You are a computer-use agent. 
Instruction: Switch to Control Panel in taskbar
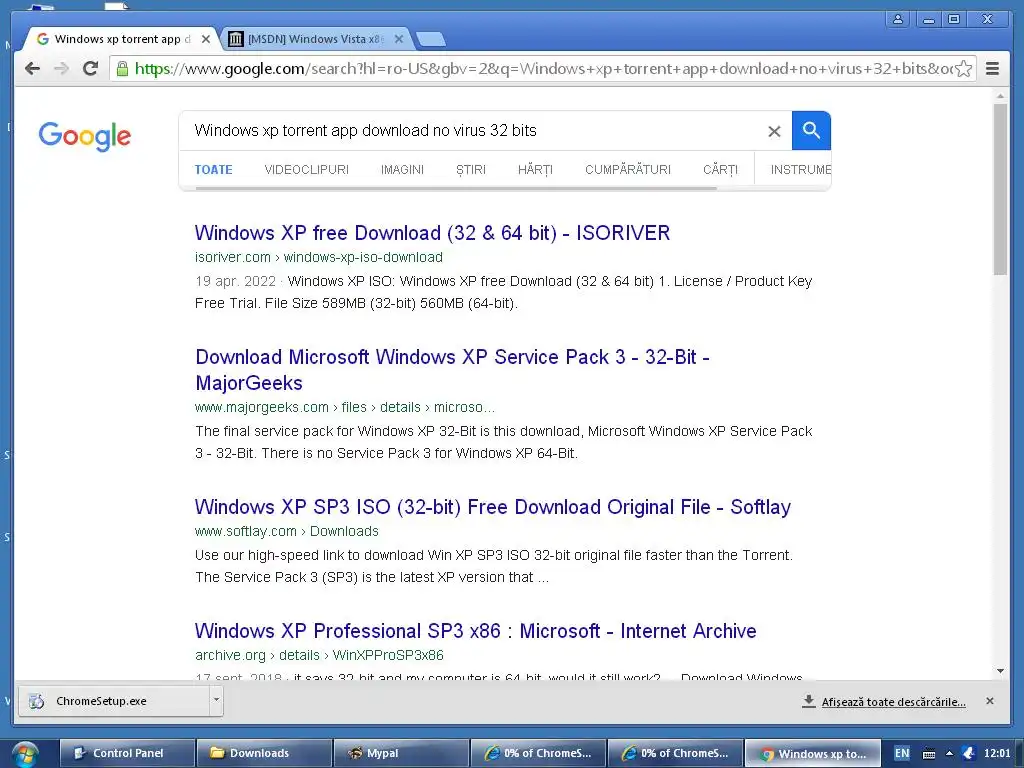(127, 754)
